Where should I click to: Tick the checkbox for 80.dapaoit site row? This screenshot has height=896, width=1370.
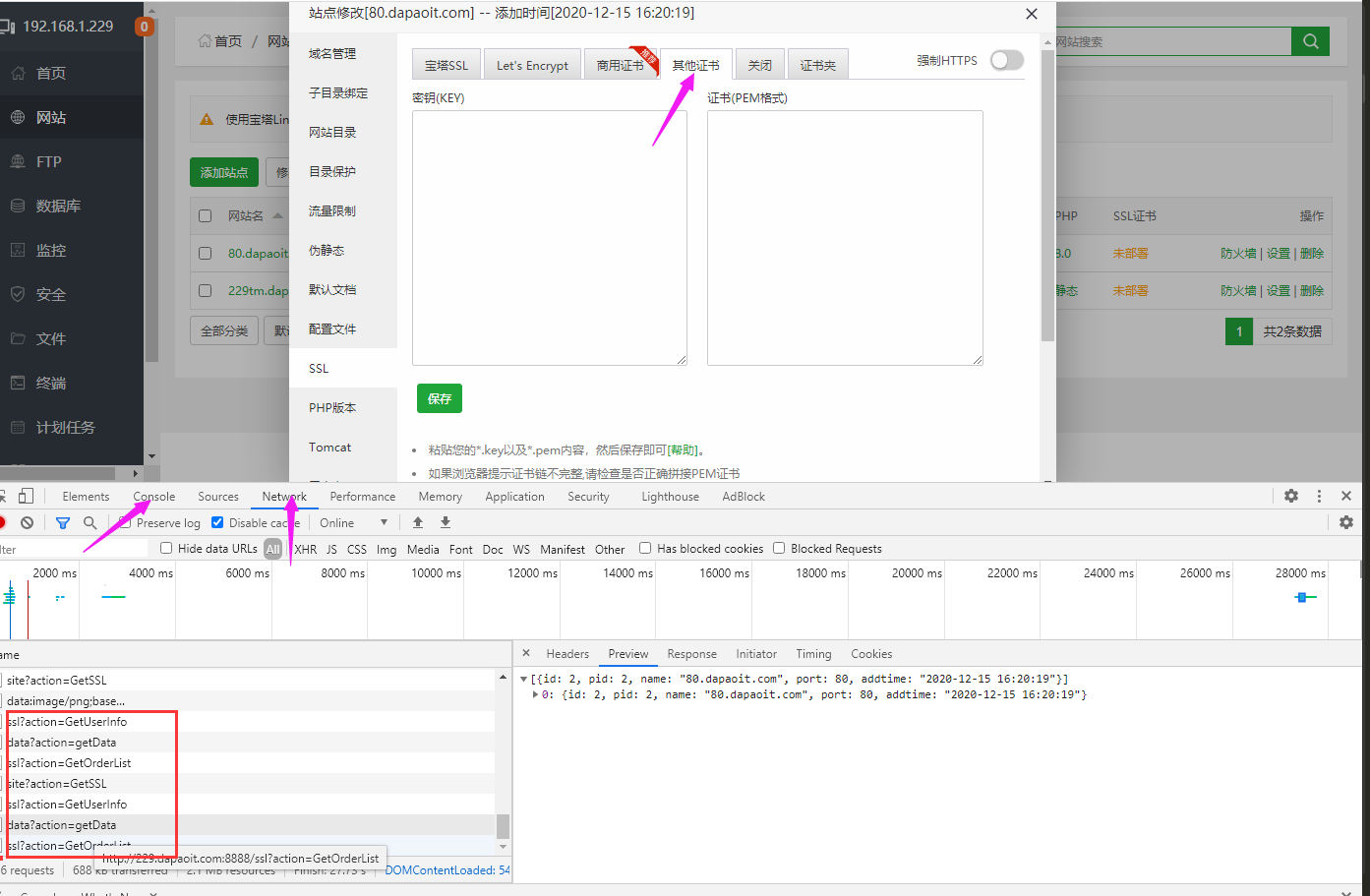(206, 253)
